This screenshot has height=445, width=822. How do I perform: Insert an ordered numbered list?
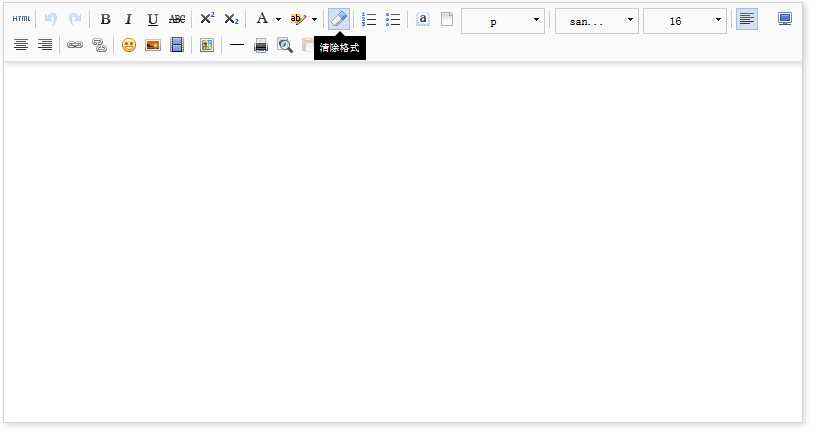click(x=369, y=19)
